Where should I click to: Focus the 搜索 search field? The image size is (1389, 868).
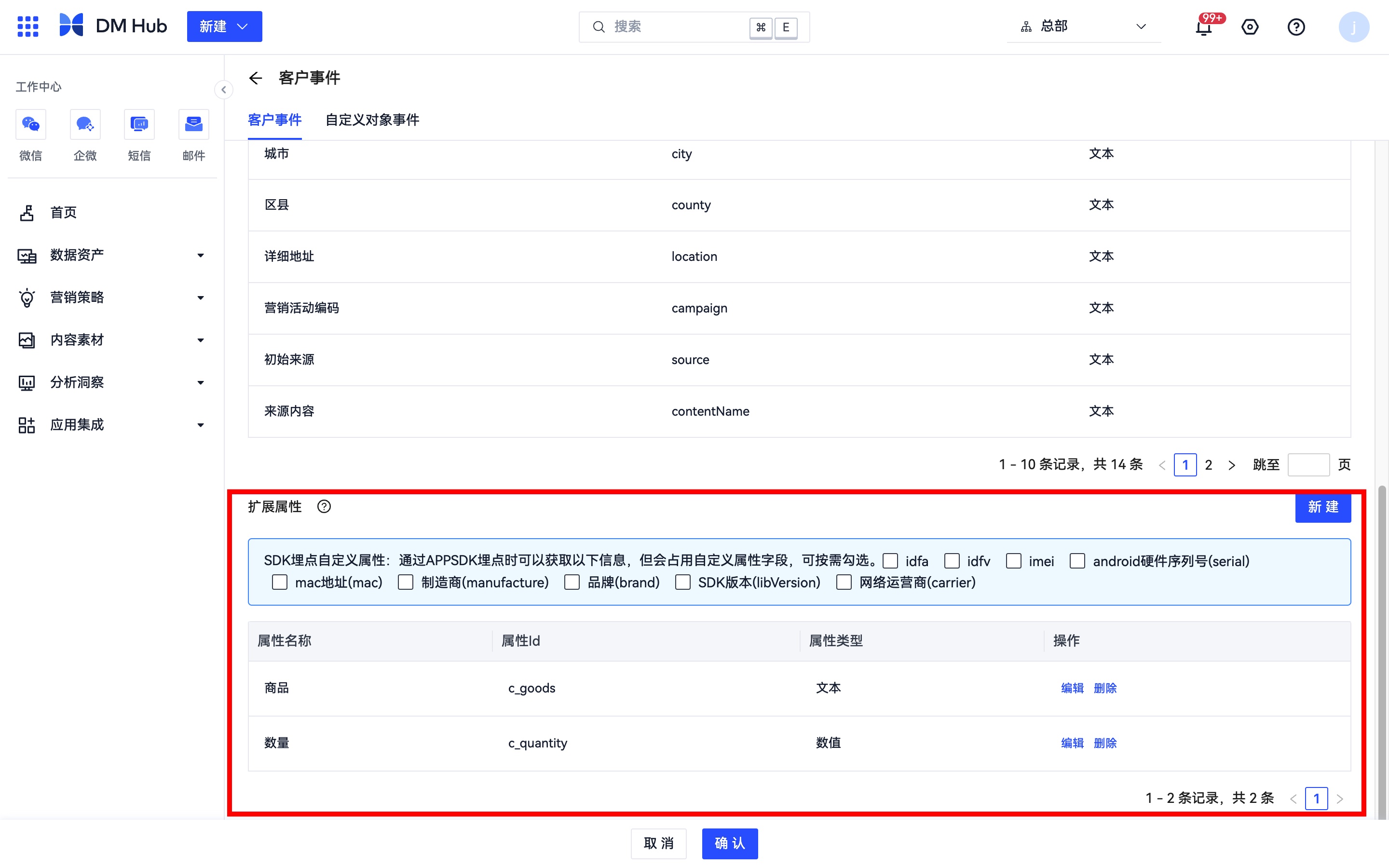[x=694, y=27]
